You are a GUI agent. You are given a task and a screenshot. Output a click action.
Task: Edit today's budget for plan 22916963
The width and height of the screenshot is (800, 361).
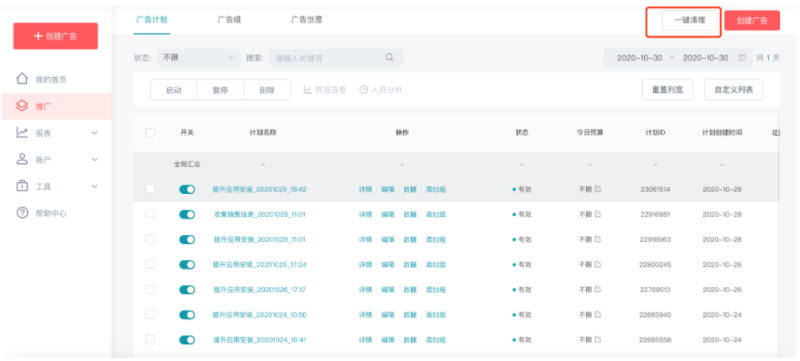[598, 239]
